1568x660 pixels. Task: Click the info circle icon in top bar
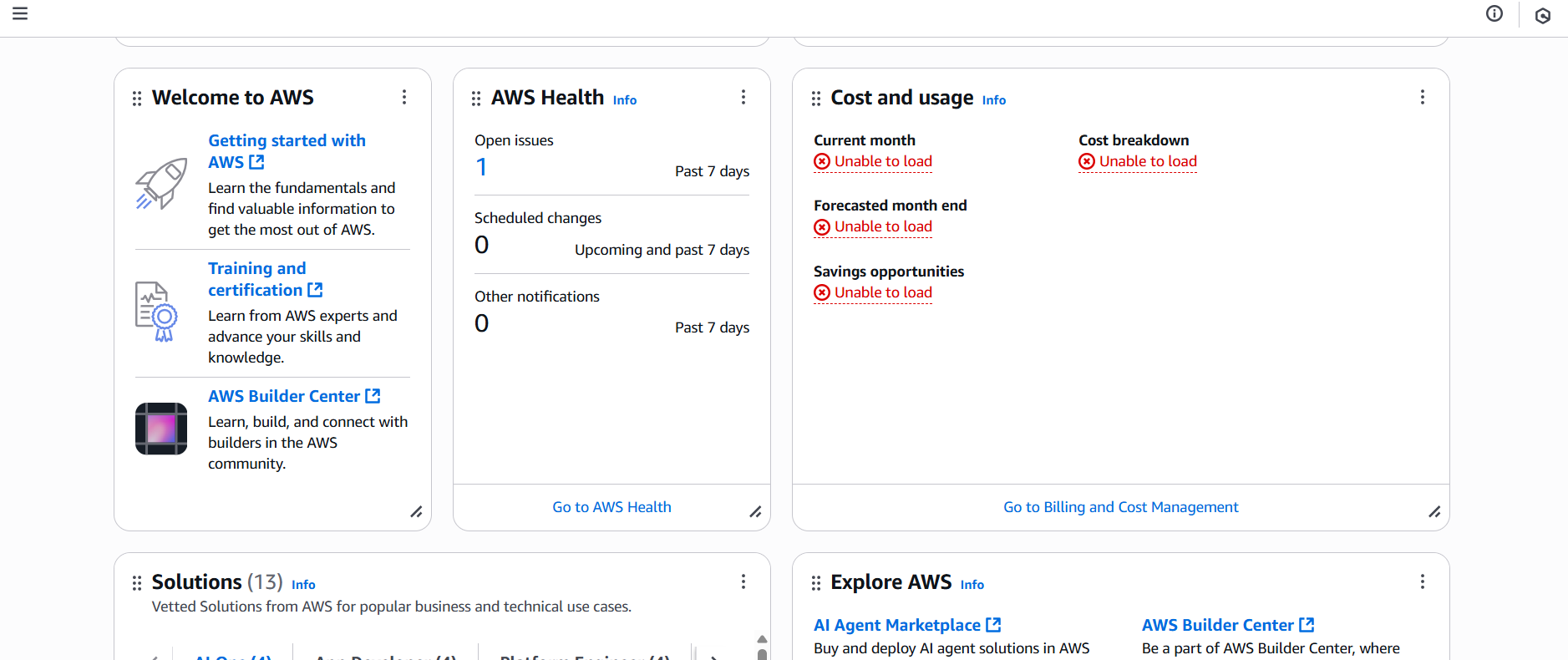pyautogui.click(x=1494, y=13)
